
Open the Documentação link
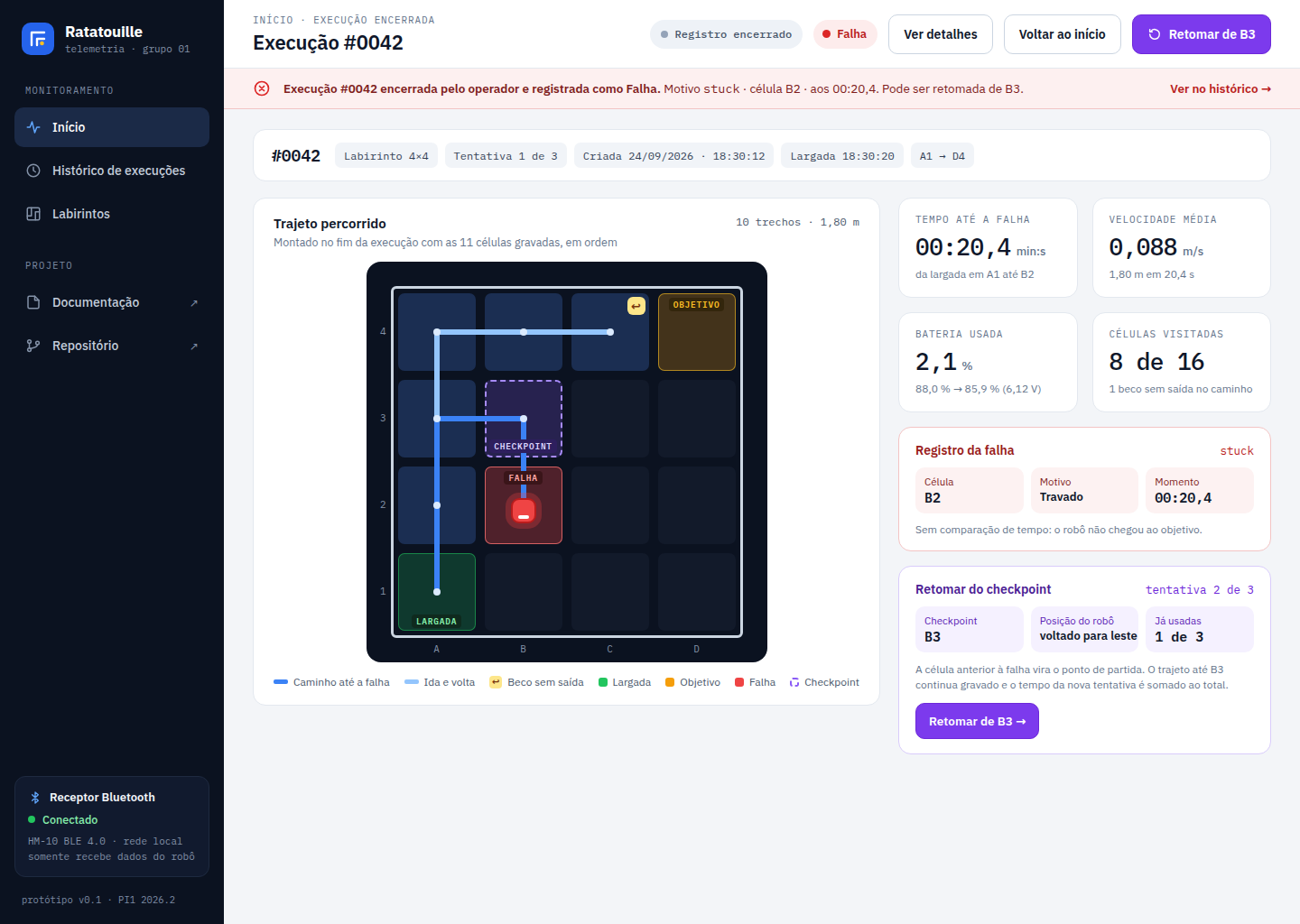pos(112,302)
